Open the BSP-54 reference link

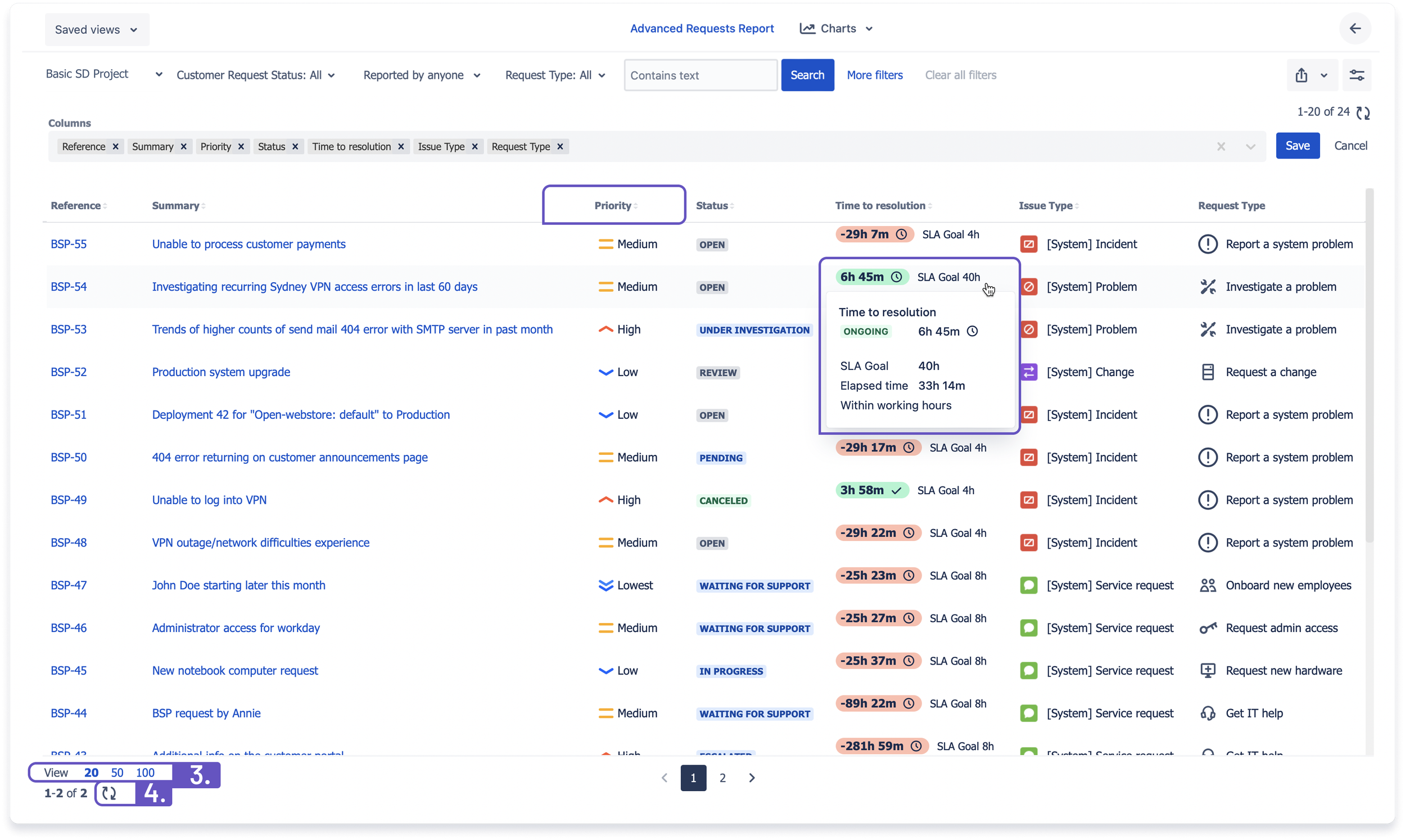(69, 286)
